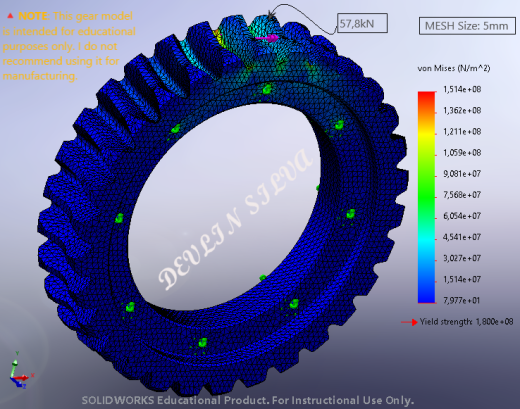
Task: Click the legend value 7,568e+07
Action: [462, 195]
